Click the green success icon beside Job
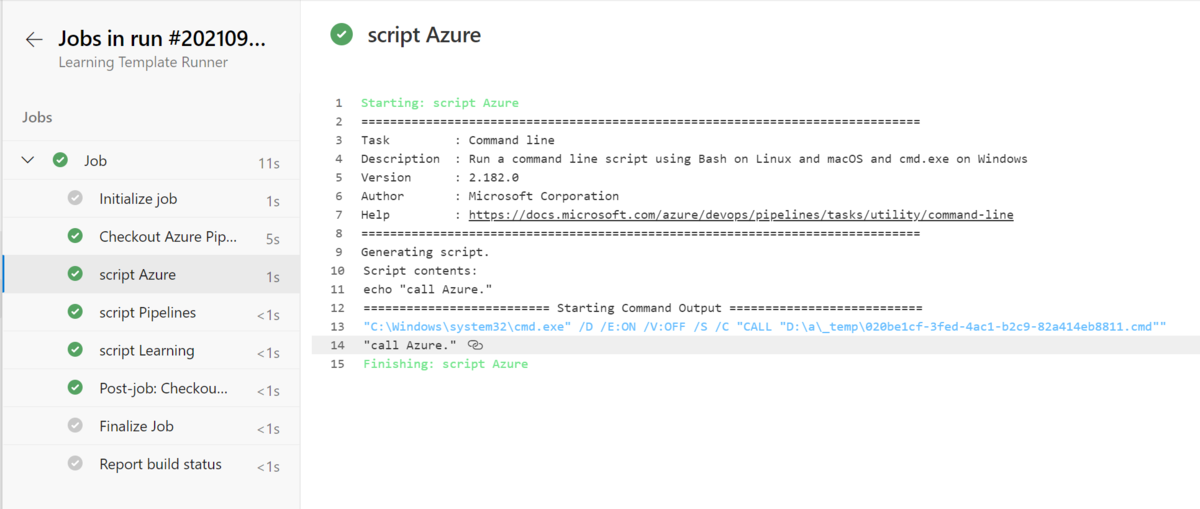Viewport: 1200px width, 509px height. tap(60, 160)
